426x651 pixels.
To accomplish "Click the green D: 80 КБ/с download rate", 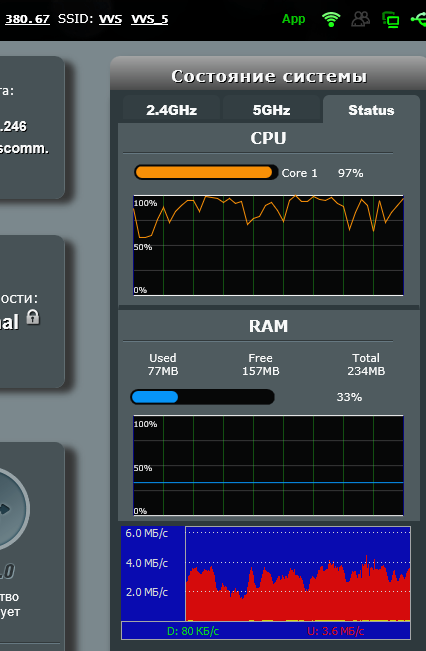I will point(193,631).
